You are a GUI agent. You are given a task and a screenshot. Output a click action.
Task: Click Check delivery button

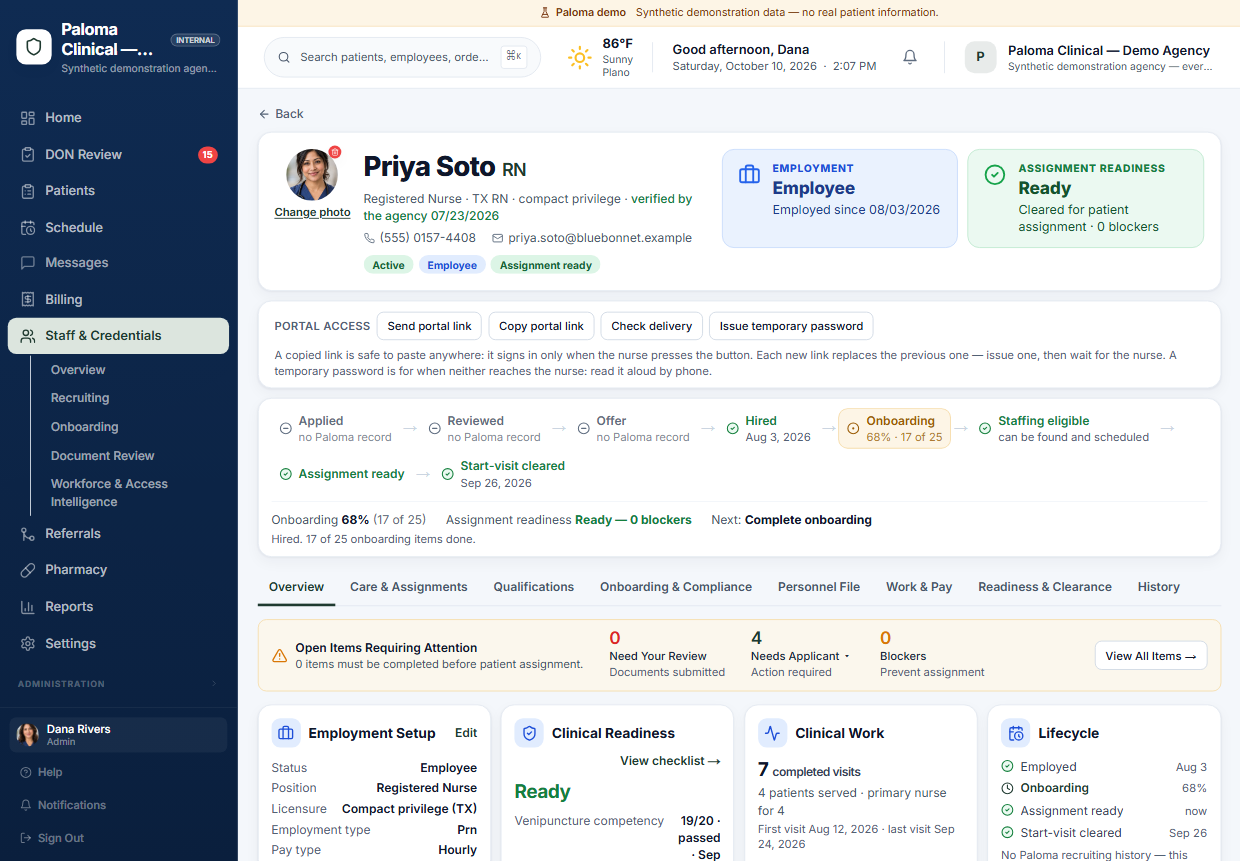coord(652,326)
